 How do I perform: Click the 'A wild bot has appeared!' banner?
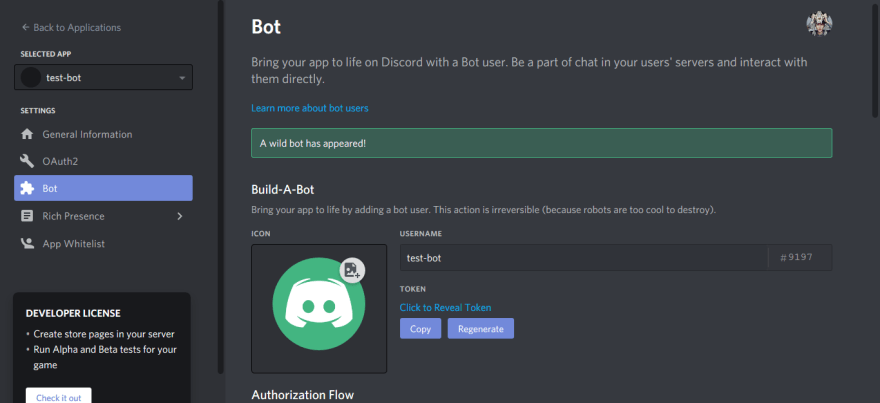coord(542,143)
